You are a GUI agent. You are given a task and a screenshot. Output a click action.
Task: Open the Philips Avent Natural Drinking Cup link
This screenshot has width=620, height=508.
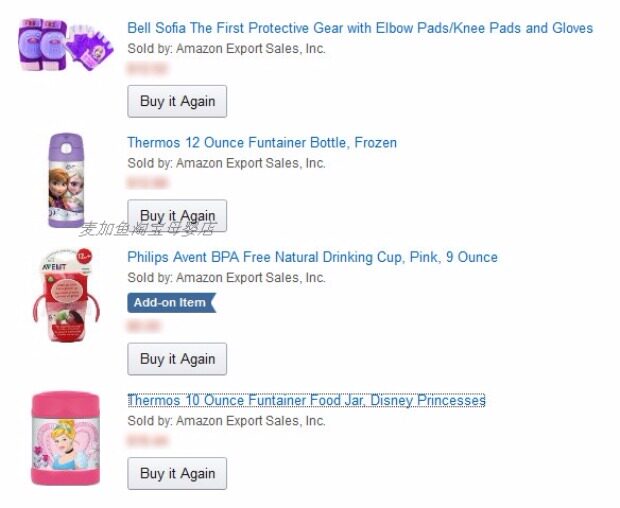[312, 257]
